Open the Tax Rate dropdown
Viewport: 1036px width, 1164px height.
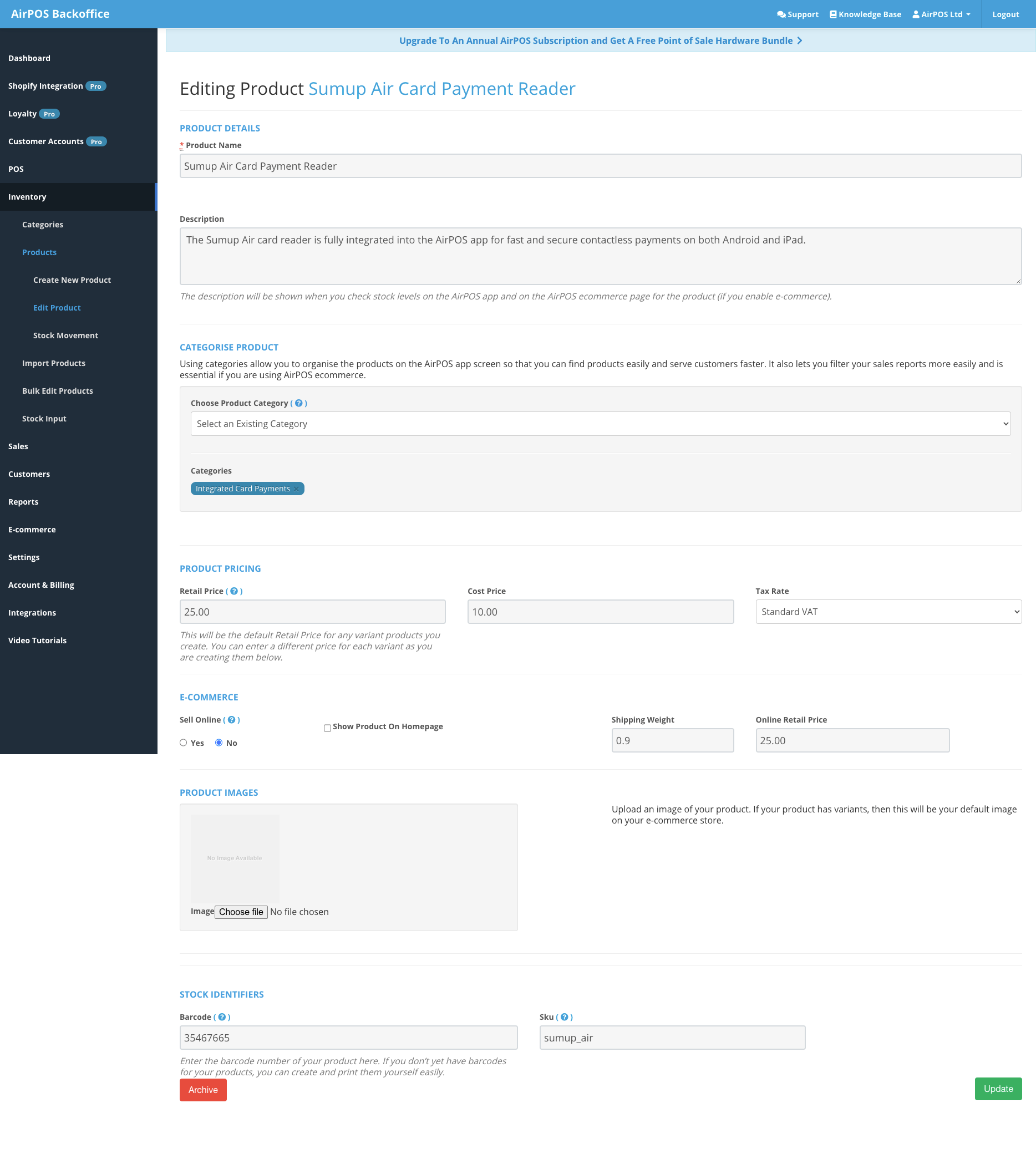point(888,612)
